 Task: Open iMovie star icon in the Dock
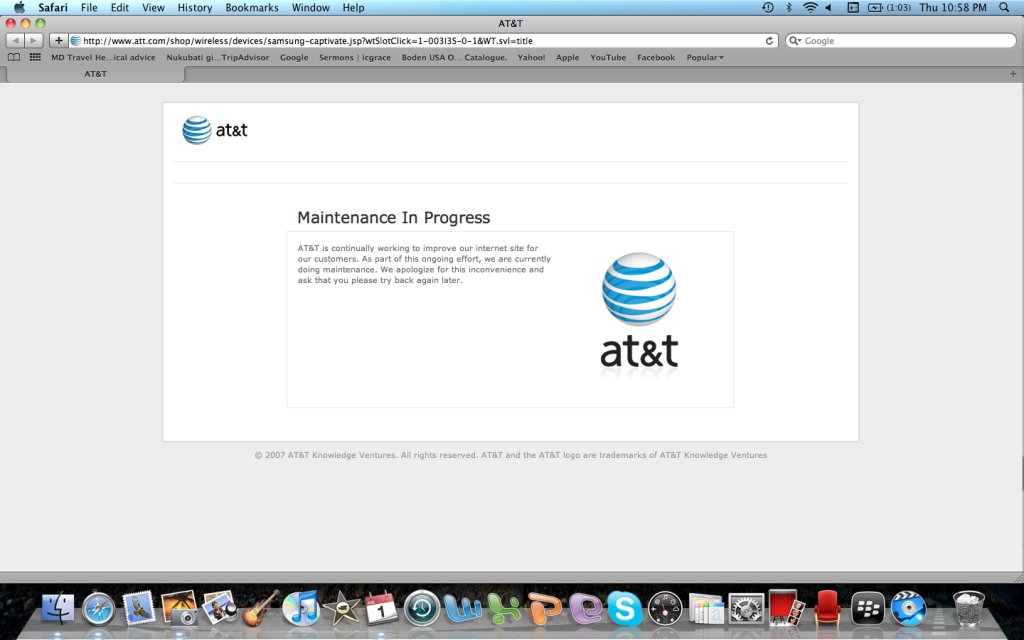pos(341,608)
